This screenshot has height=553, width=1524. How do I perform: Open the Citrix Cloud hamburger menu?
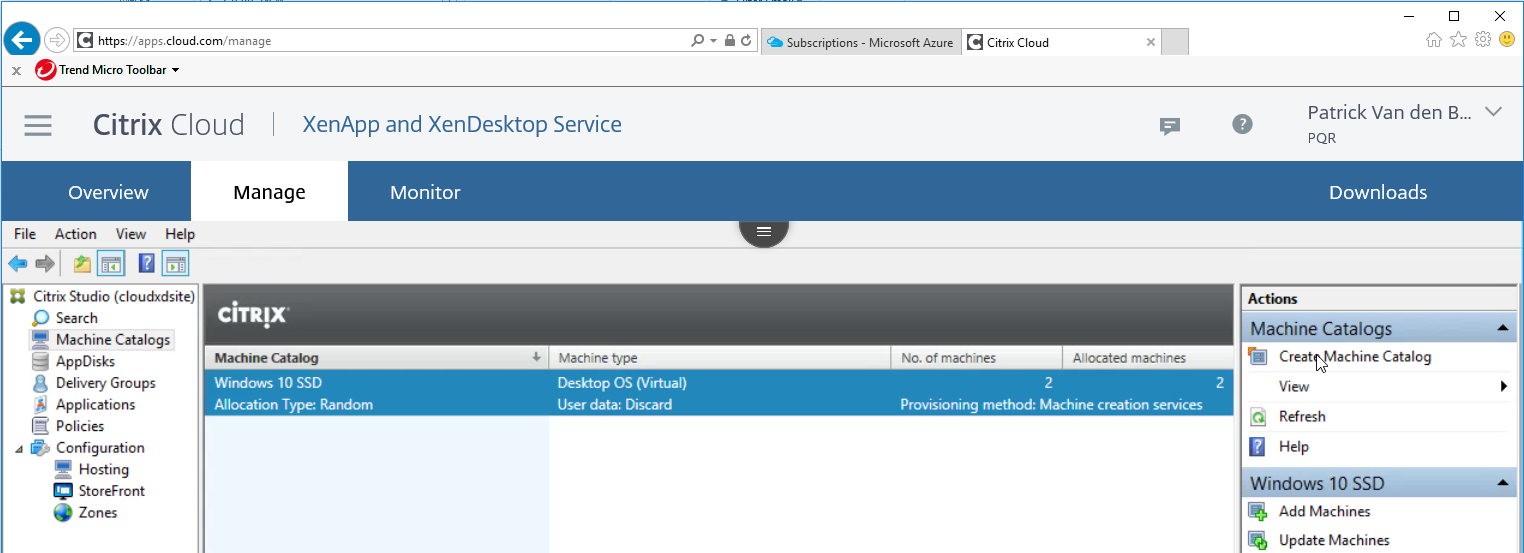click(x=38, y=125)
